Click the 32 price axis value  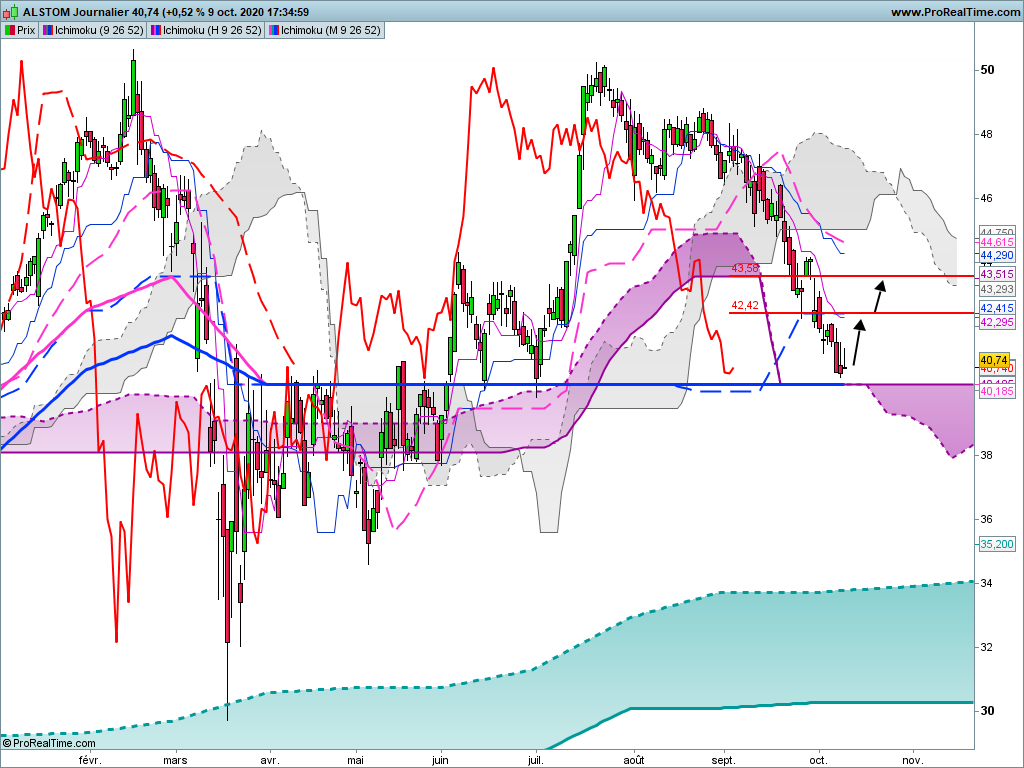pos(987,647)
